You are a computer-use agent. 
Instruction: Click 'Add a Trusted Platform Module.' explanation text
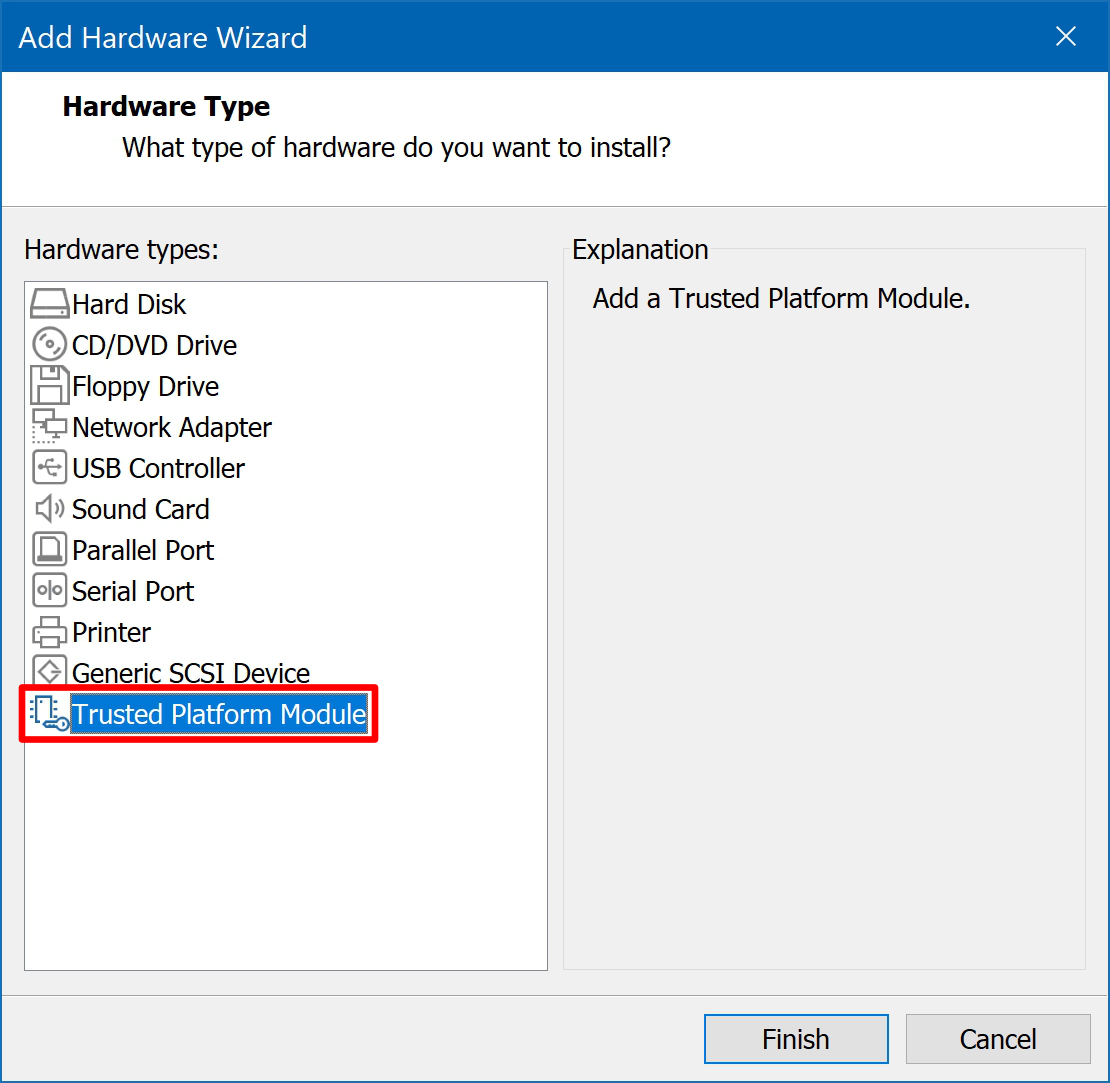pos(781,299)
